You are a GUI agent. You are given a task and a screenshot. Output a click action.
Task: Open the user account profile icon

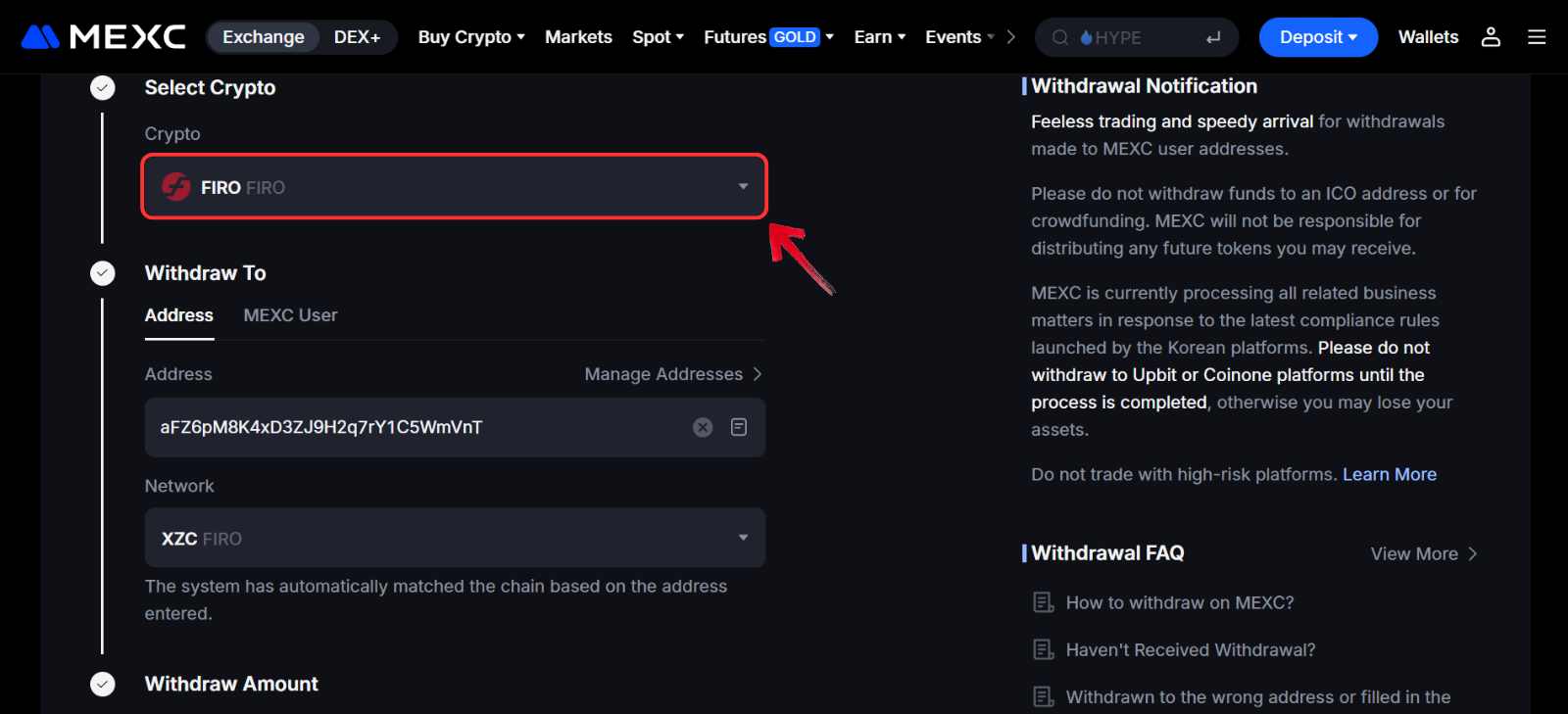1491,37
